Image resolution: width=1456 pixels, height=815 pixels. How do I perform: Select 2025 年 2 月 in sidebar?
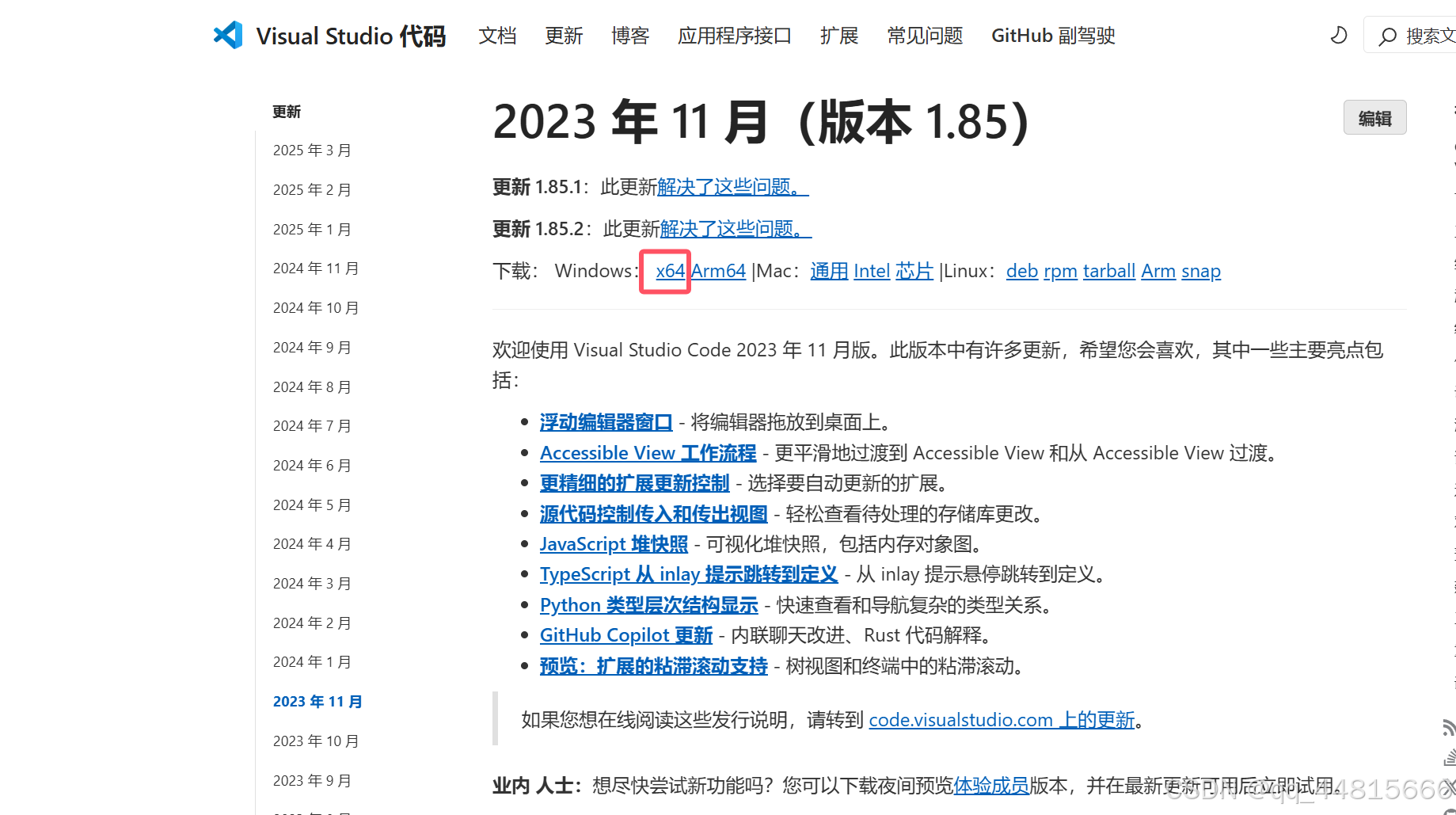pyautogui.click(x=312, y=190)
